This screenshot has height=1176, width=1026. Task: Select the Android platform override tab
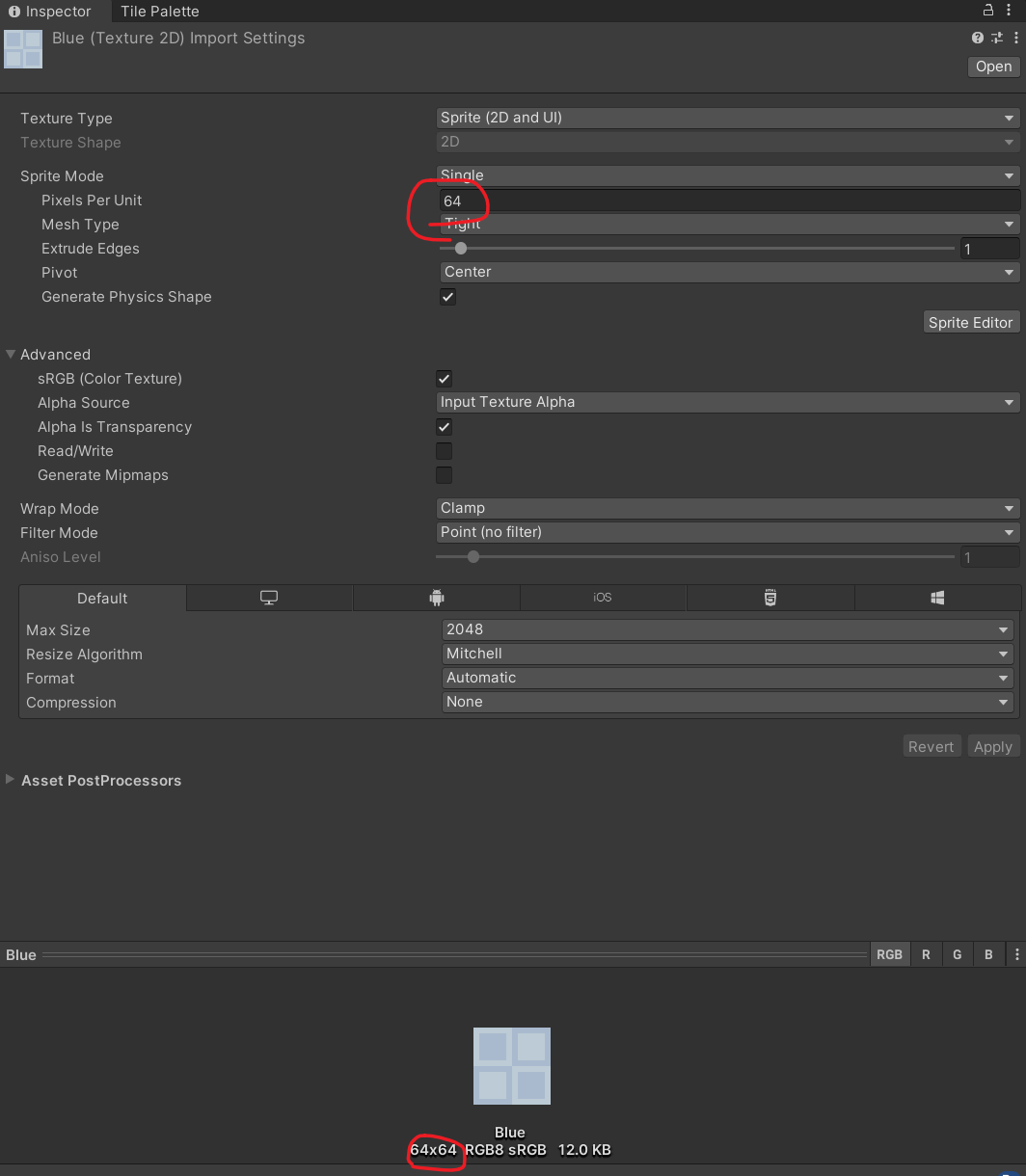coord(437,598)
